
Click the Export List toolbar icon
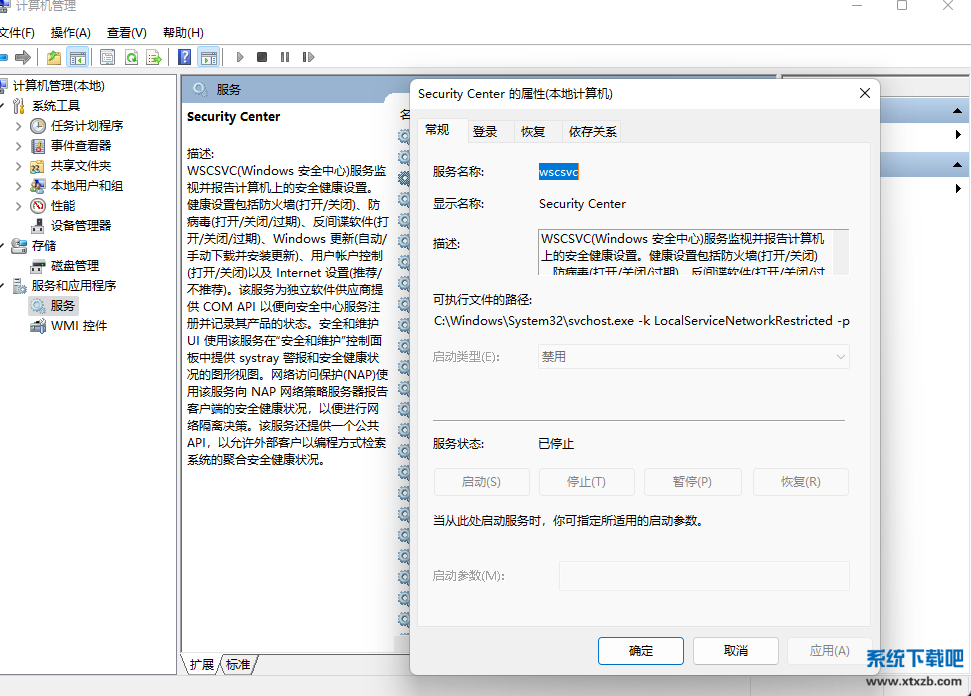tap(154, 58)
